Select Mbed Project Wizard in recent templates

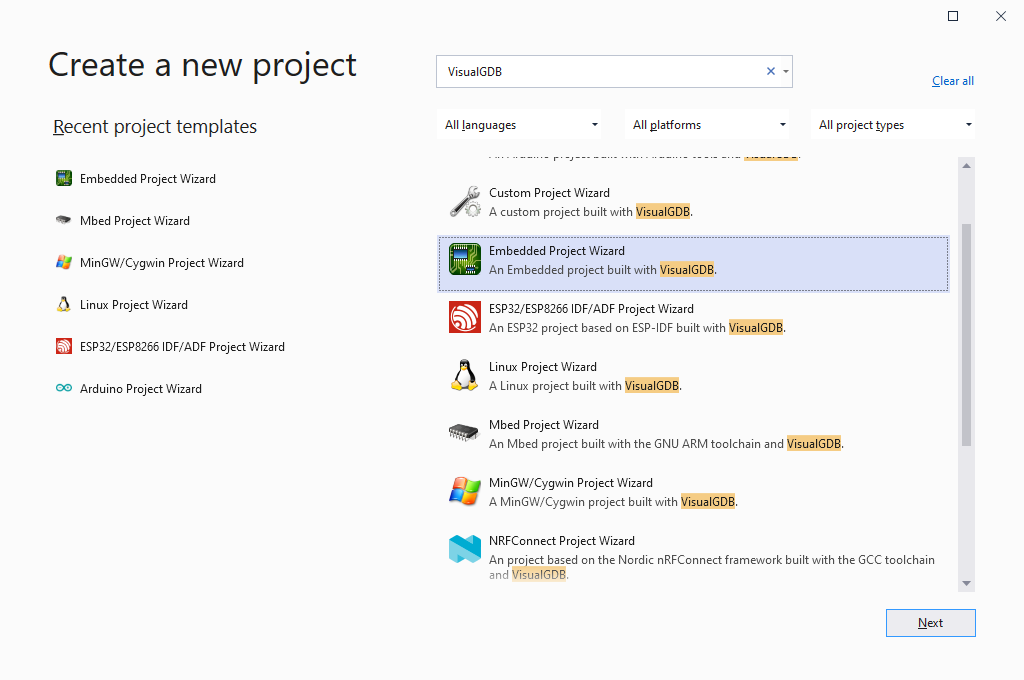(135, 221)
